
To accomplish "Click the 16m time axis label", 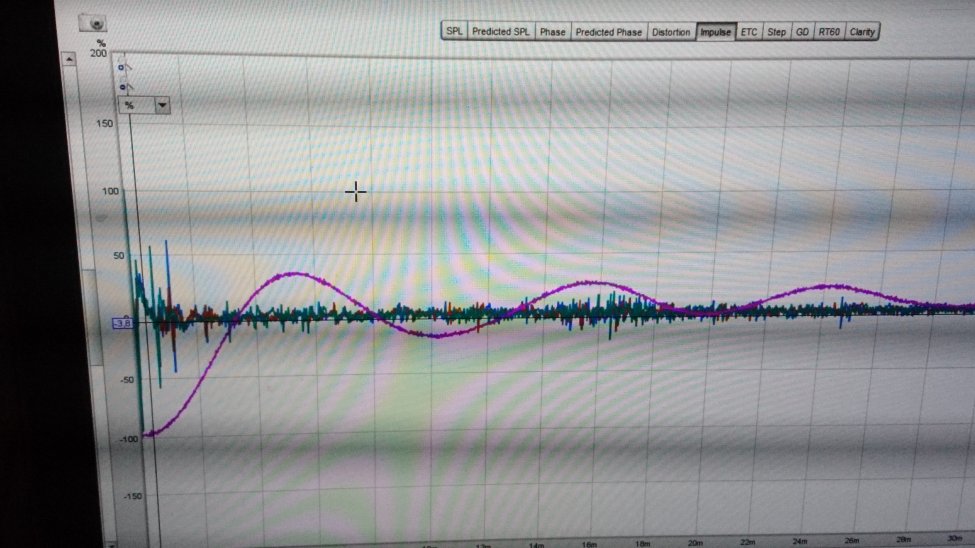I will pos(589,544).
